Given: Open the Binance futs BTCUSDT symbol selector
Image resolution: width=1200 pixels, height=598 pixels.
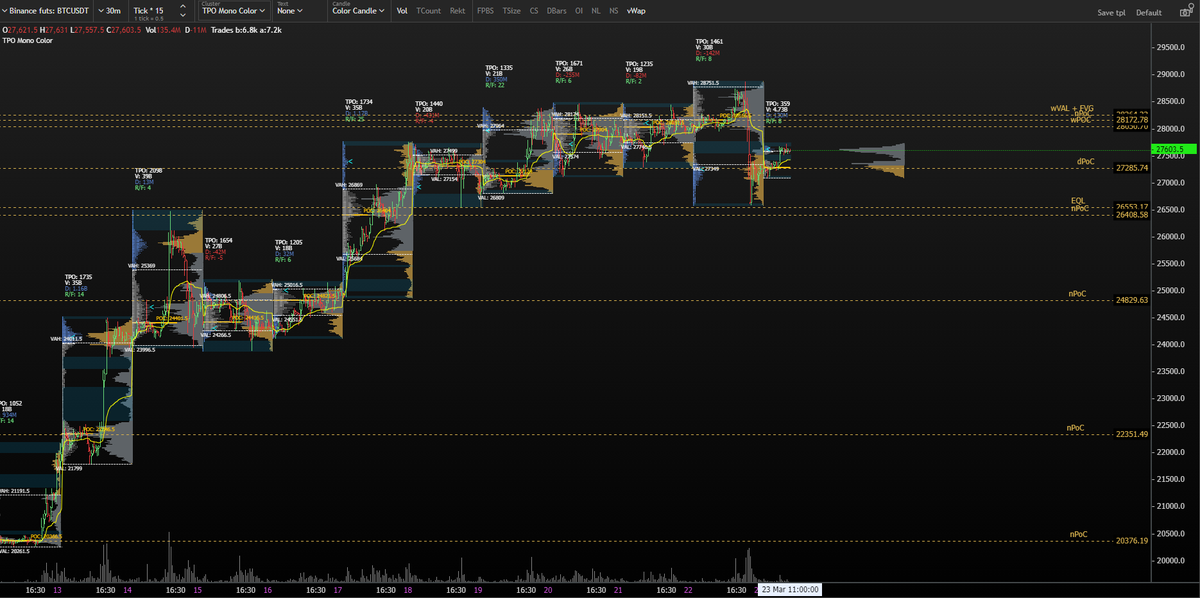Looking at the screenshot, I should click(x=47, y=11).
